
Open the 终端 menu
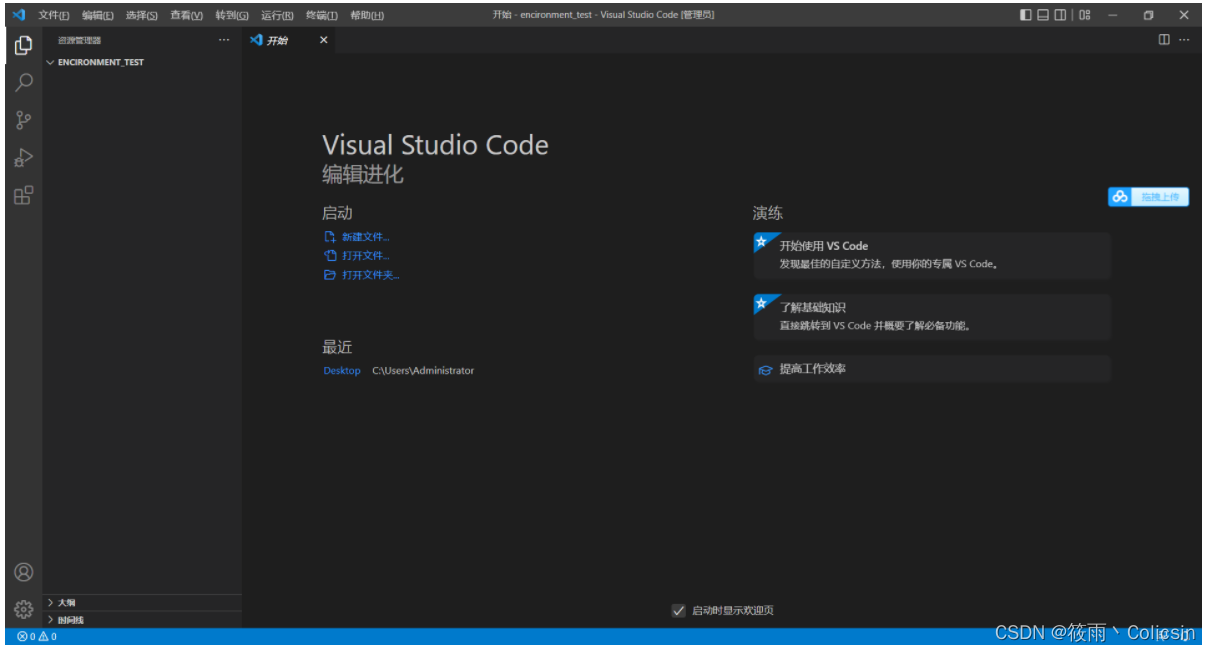(321, 15)
